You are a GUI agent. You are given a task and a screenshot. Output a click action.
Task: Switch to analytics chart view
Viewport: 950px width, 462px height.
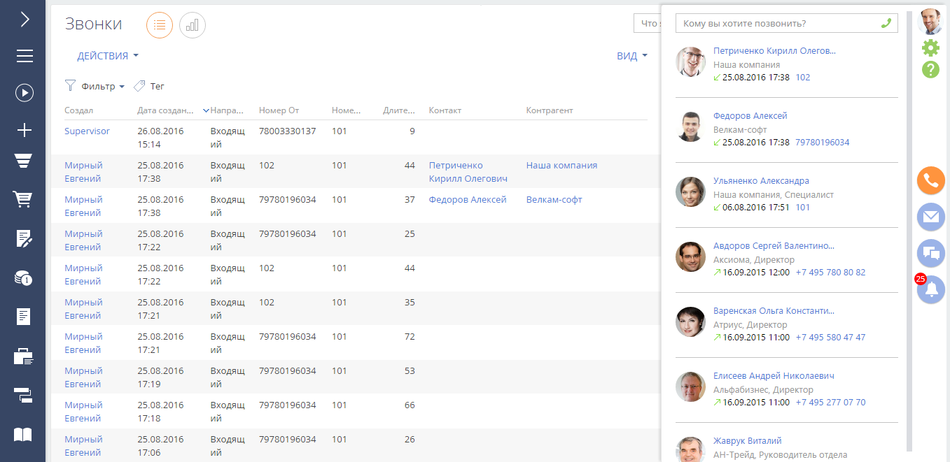192,25
